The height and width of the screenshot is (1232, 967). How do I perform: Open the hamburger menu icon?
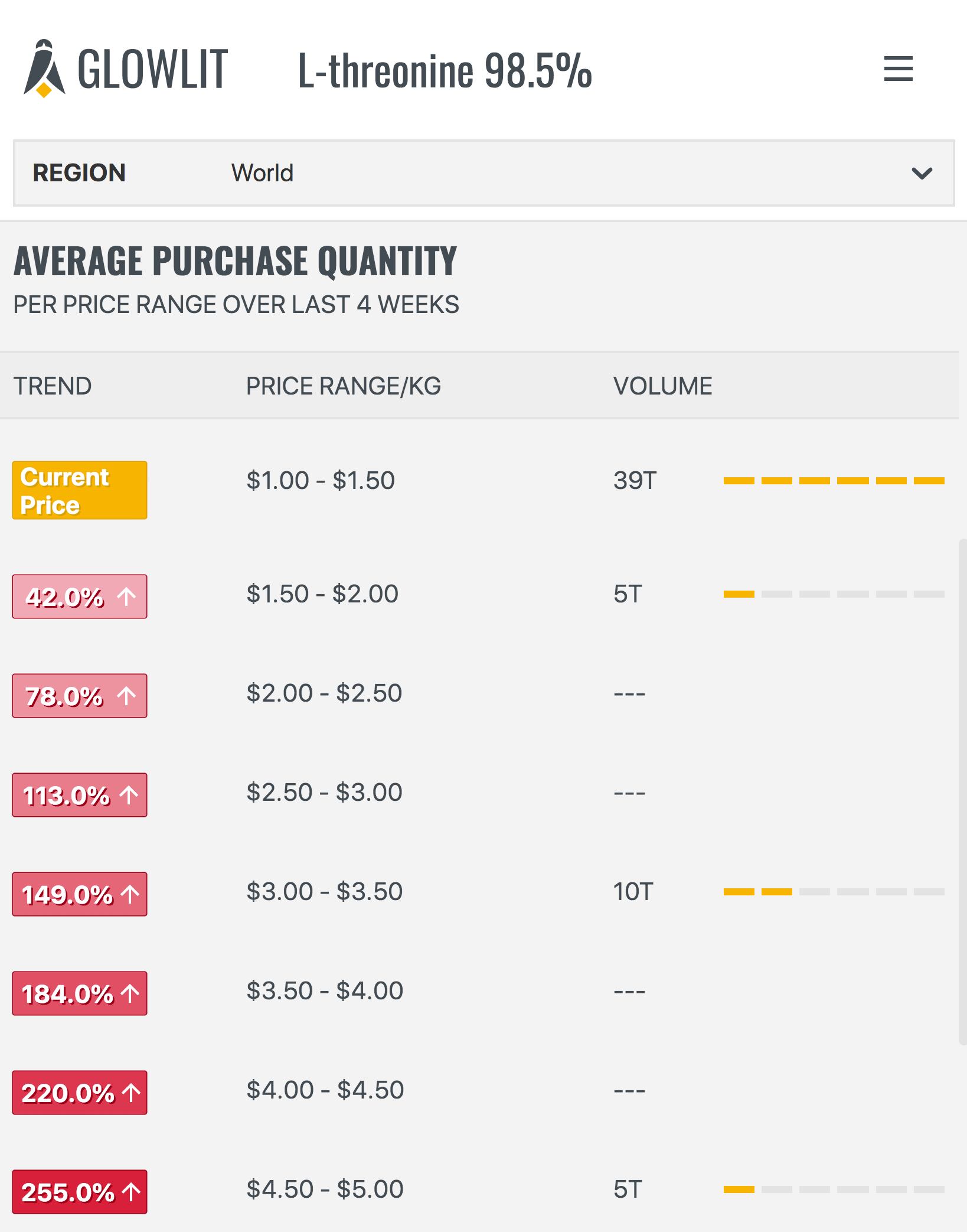tap(898, 69)
